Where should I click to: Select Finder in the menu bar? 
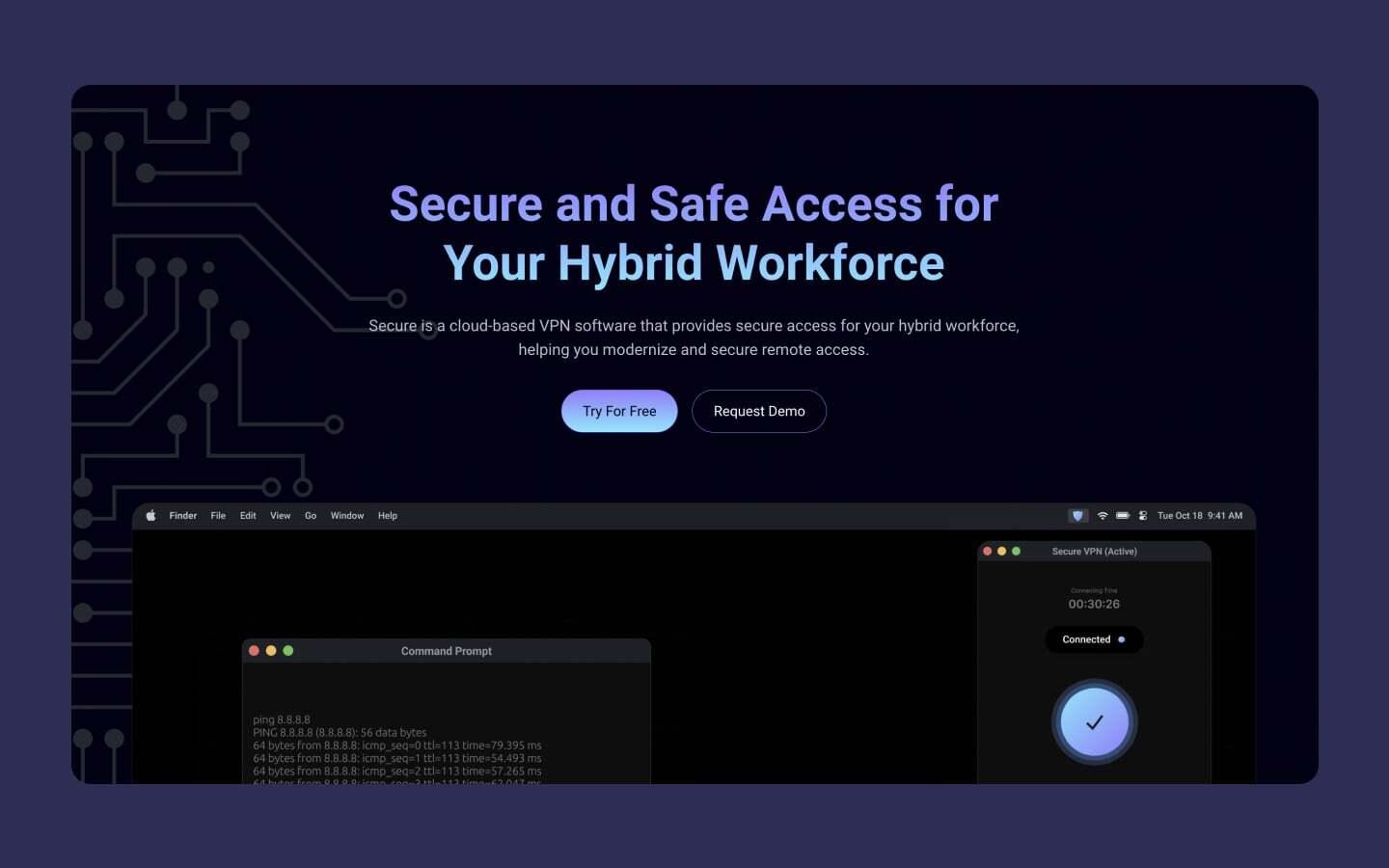click(x=182, y=515)
